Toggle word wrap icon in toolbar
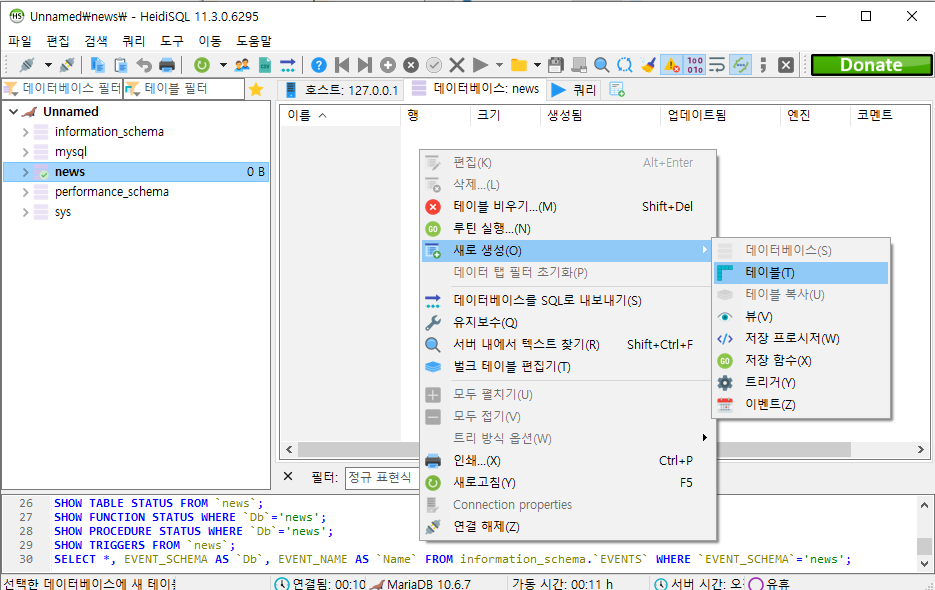 pos(717,65)
